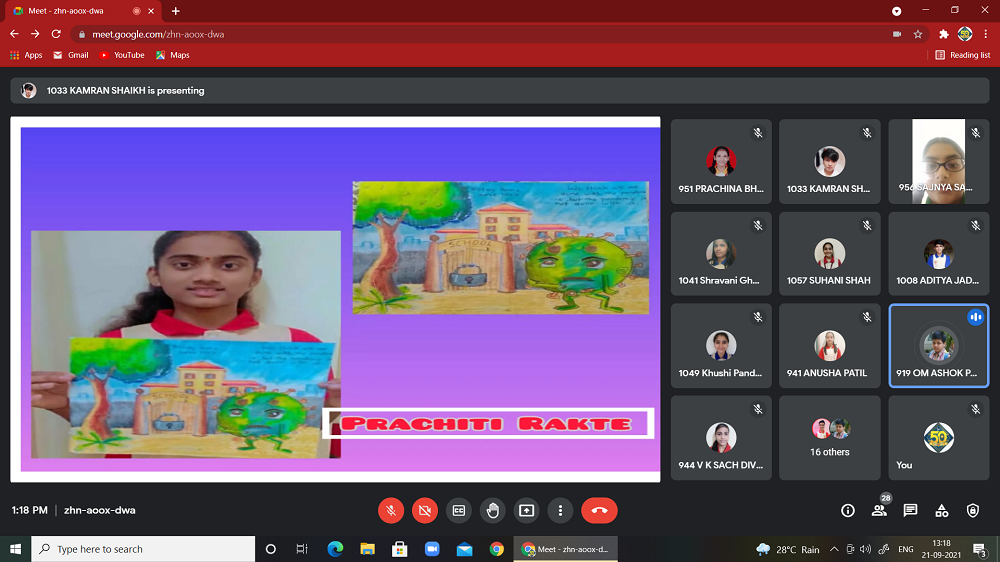Raise hand in the meeting
This screenshot has height=562, width=1000.
(492, 510)
